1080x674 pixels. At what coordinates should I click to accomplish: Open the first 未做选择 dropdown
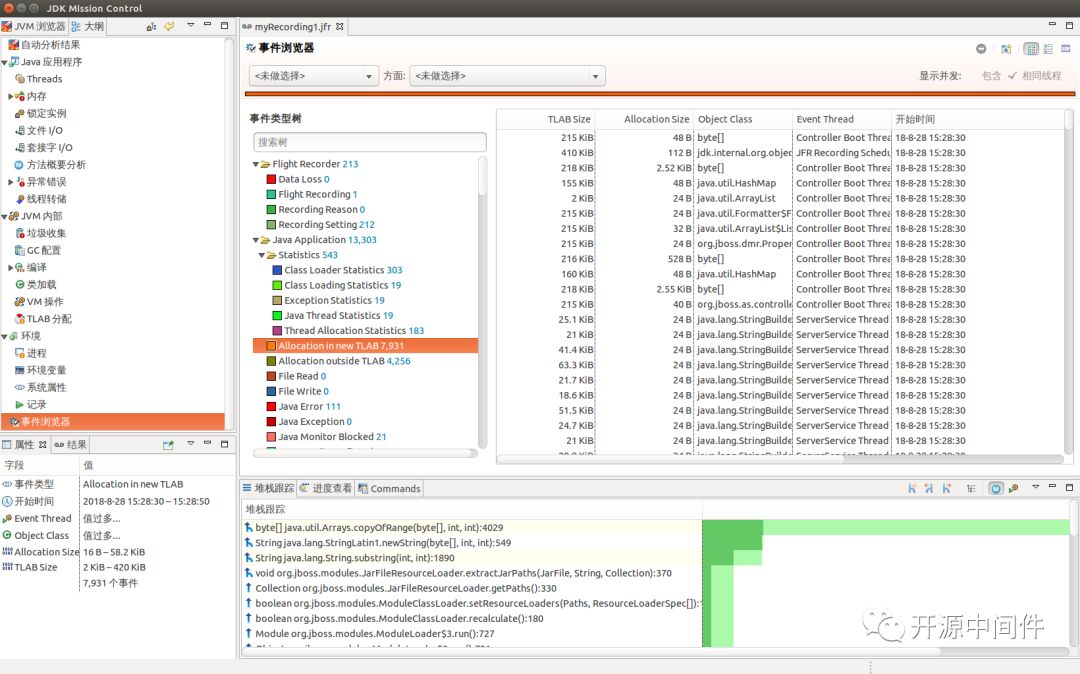pyautogui.click(x=313, y=76)
